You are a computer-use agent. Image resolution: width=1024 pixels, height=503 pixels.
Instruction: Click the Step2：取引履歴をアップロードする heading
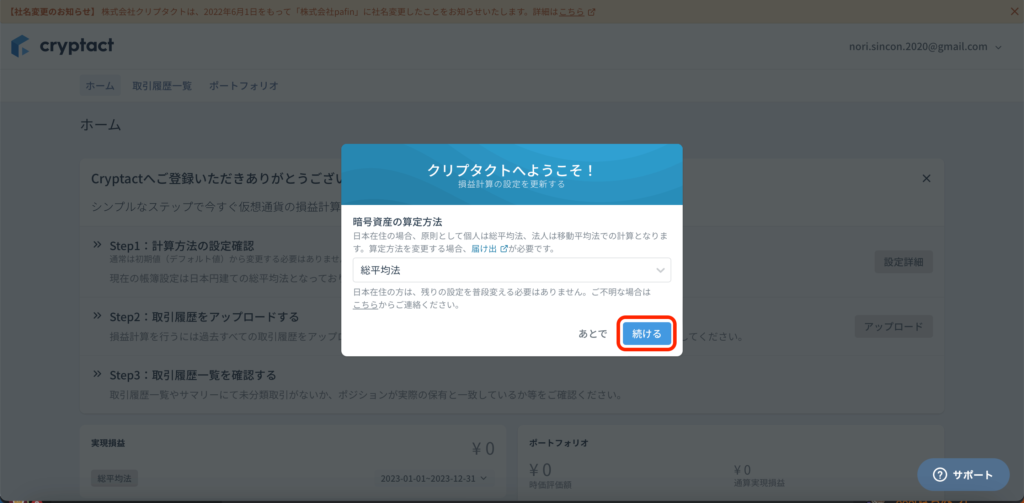pyautogui.click(x=204, y=317)
